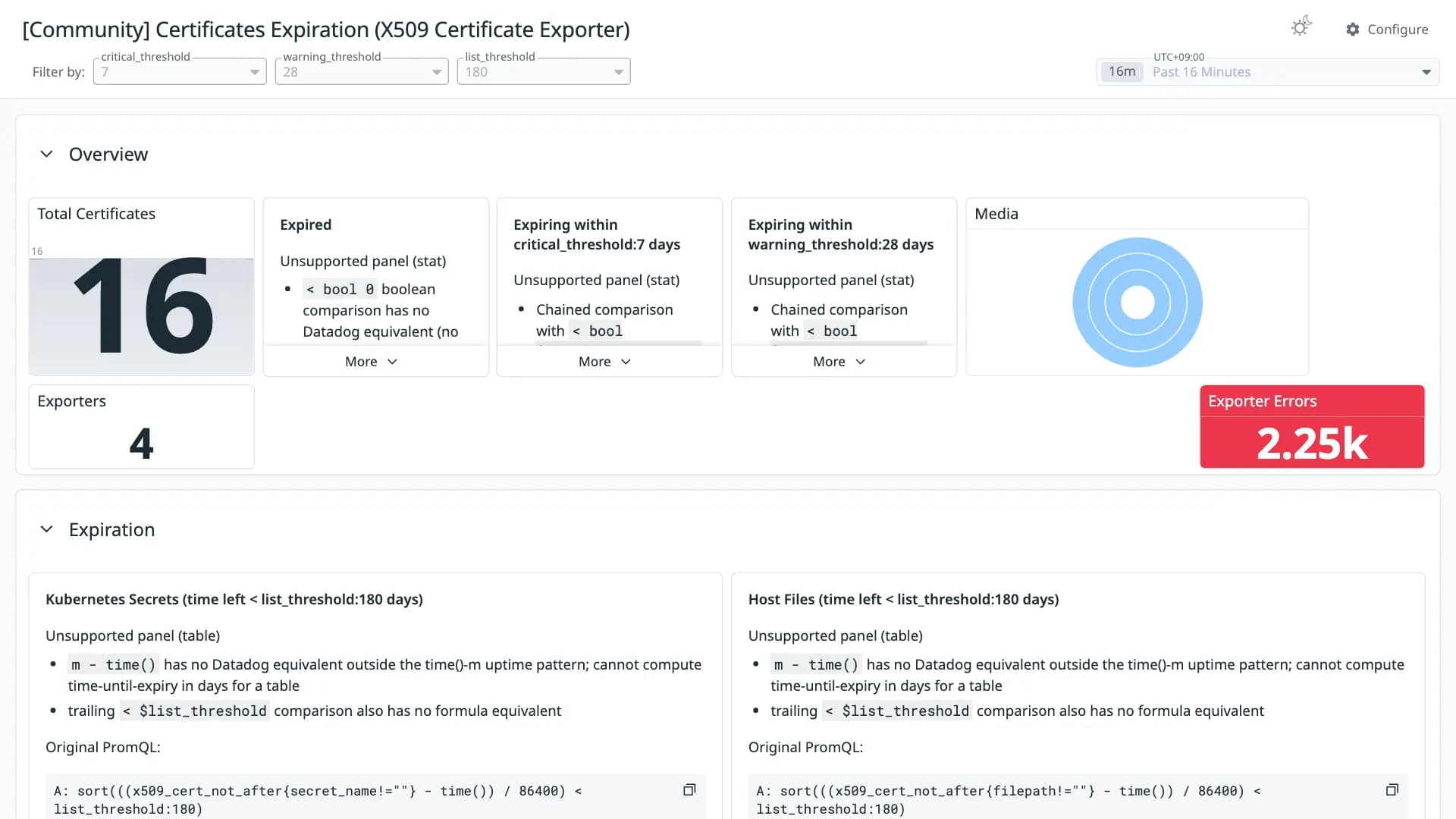Click the Overview section title
Viewport: 1456px width, 819px height.
click(x=108, y=154)
